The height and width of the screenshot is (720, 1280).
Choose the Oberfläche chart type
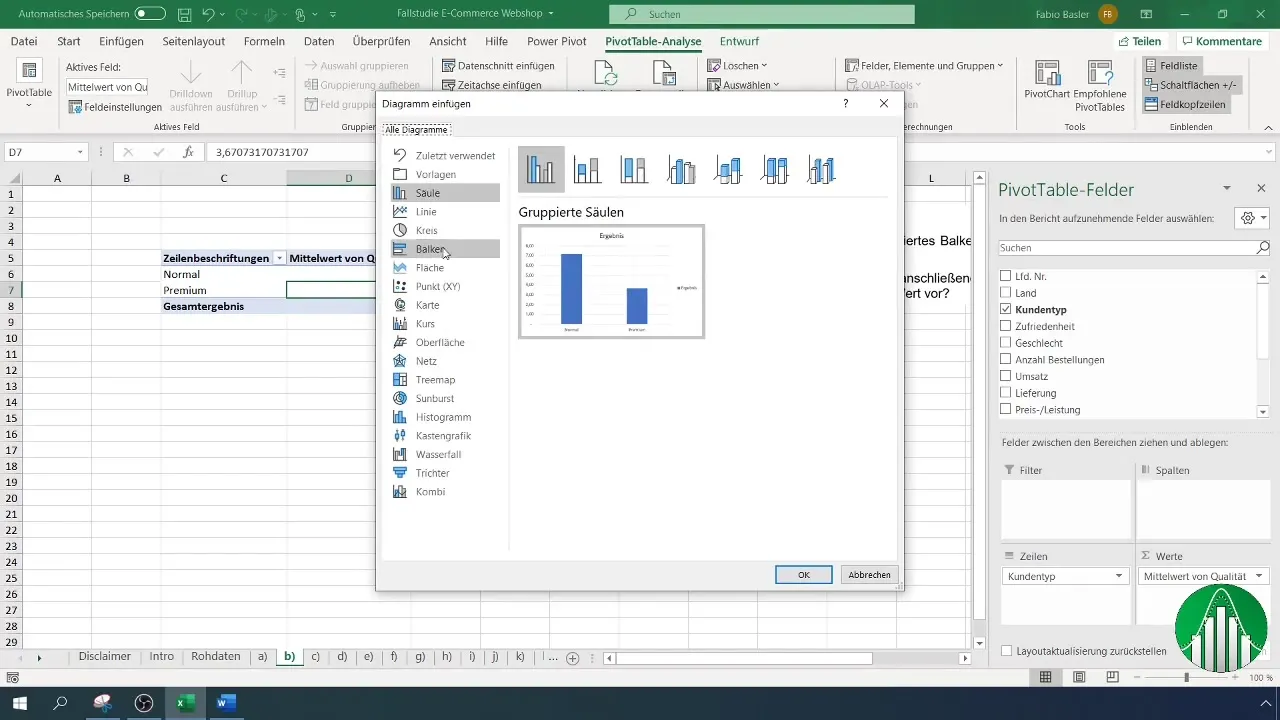[x=445, y=342]
